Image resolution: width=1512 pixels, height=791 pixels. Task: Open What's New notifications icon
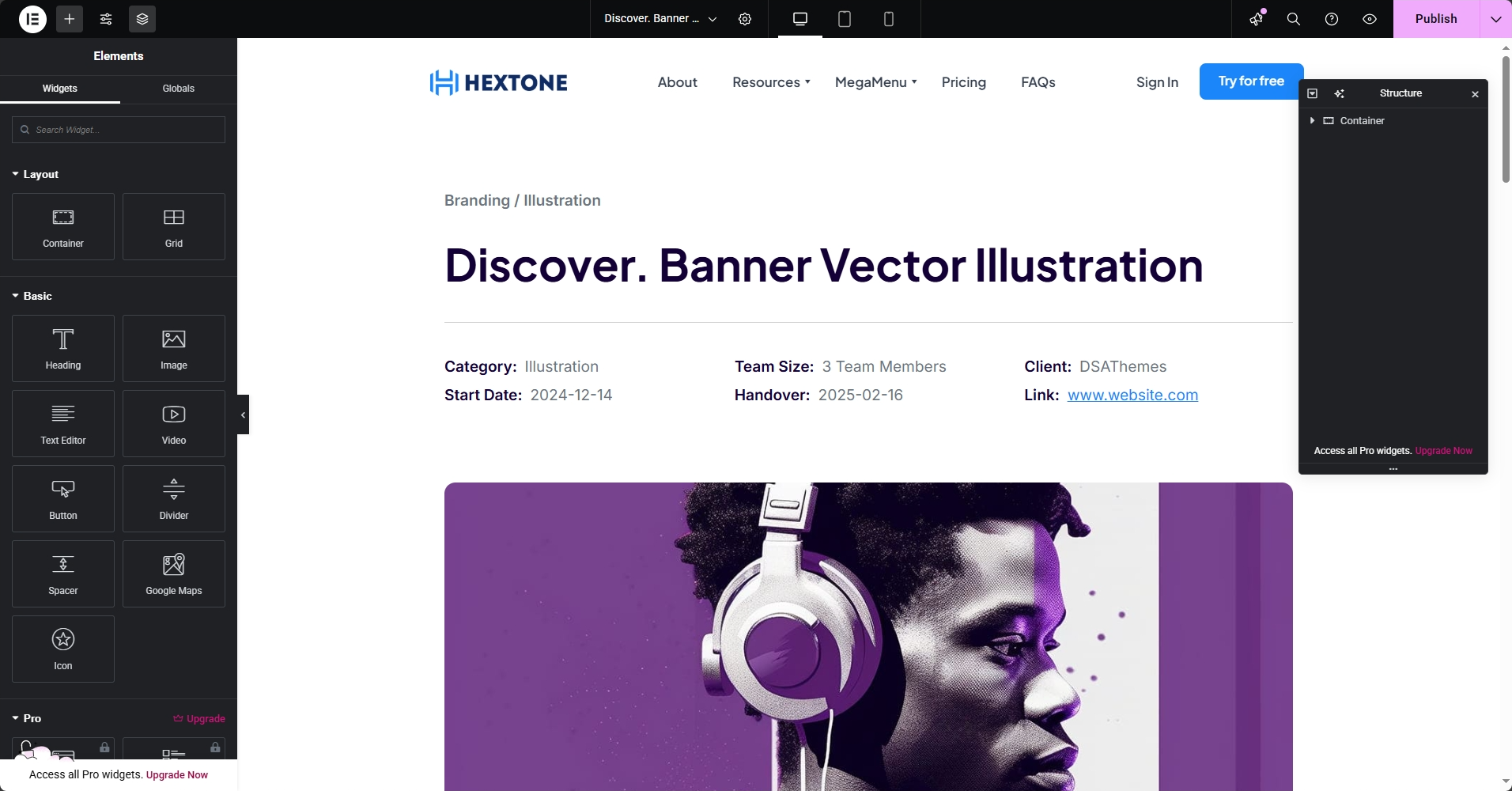pyautogui.click(x=1257, y=19)
